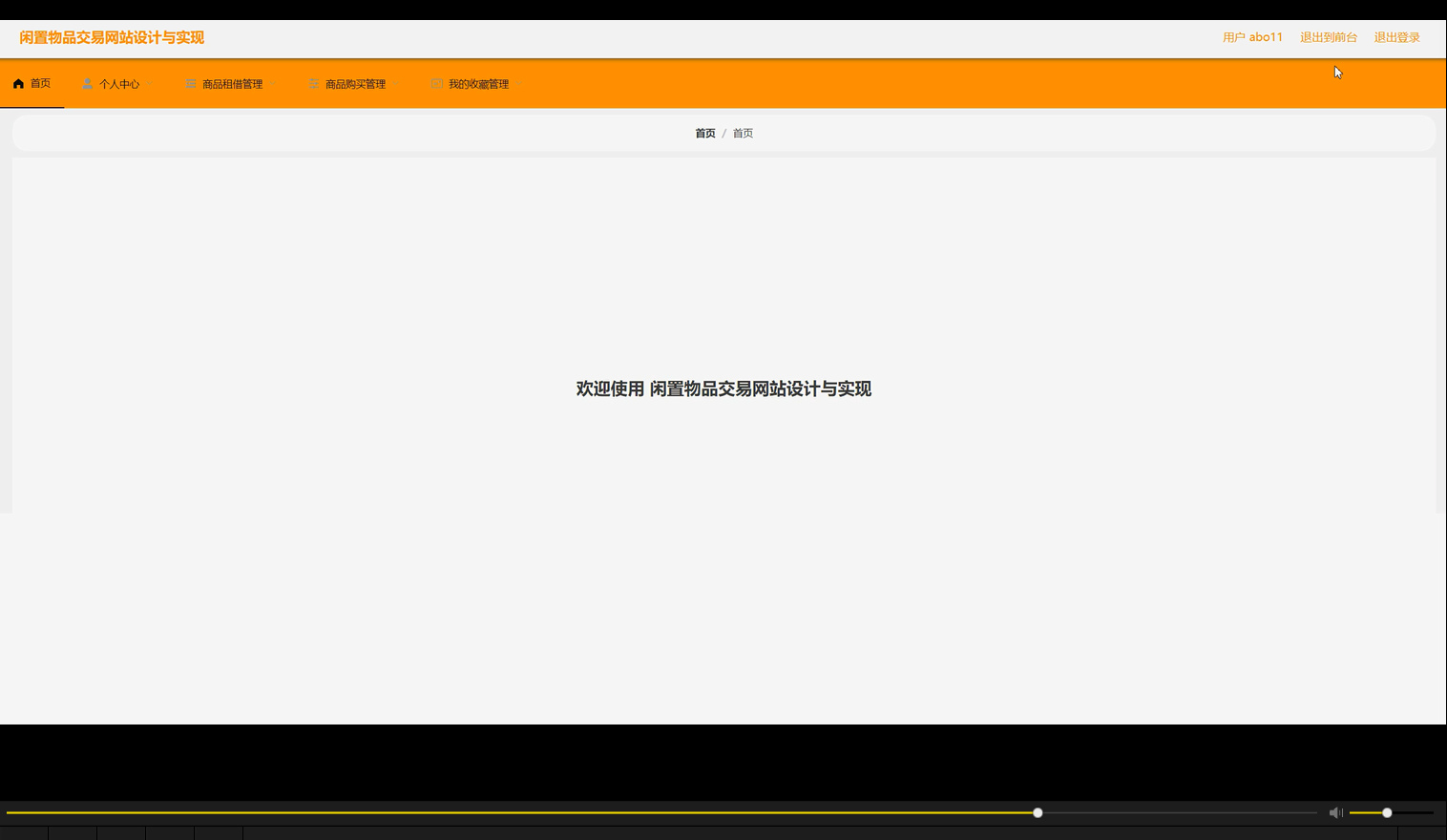Viewport: 1447px width, 840px height.
Task: Open the 商品租借管理 dropdown
Action: click(x=231, y=83)
